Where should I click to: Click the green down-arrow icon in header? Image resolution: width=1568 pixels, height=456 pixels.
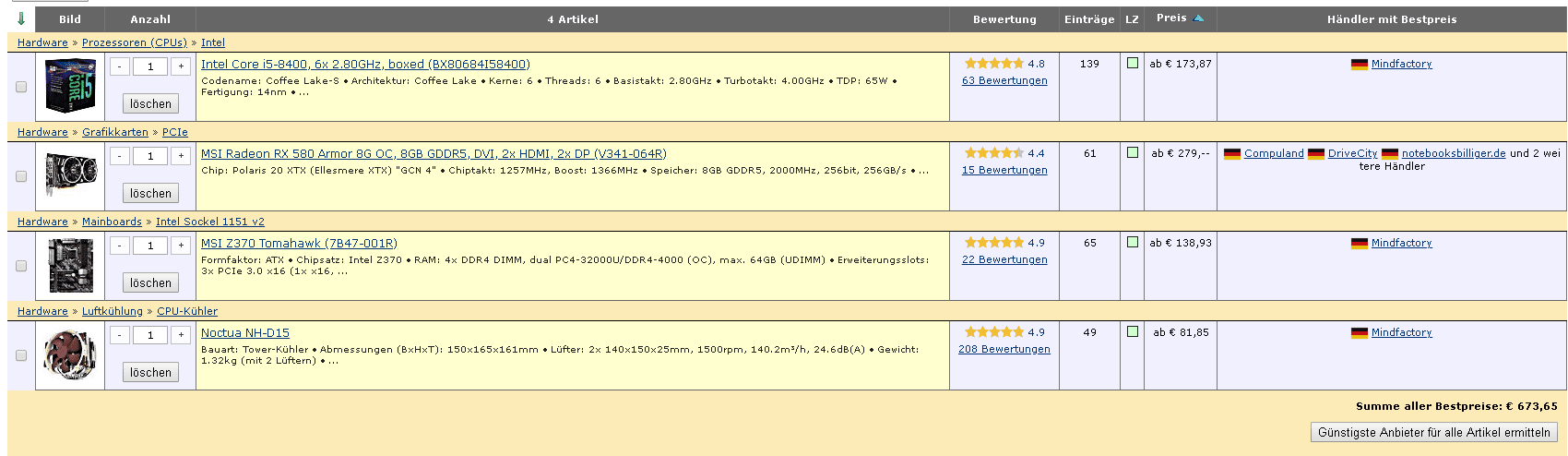tap(21, 19)
